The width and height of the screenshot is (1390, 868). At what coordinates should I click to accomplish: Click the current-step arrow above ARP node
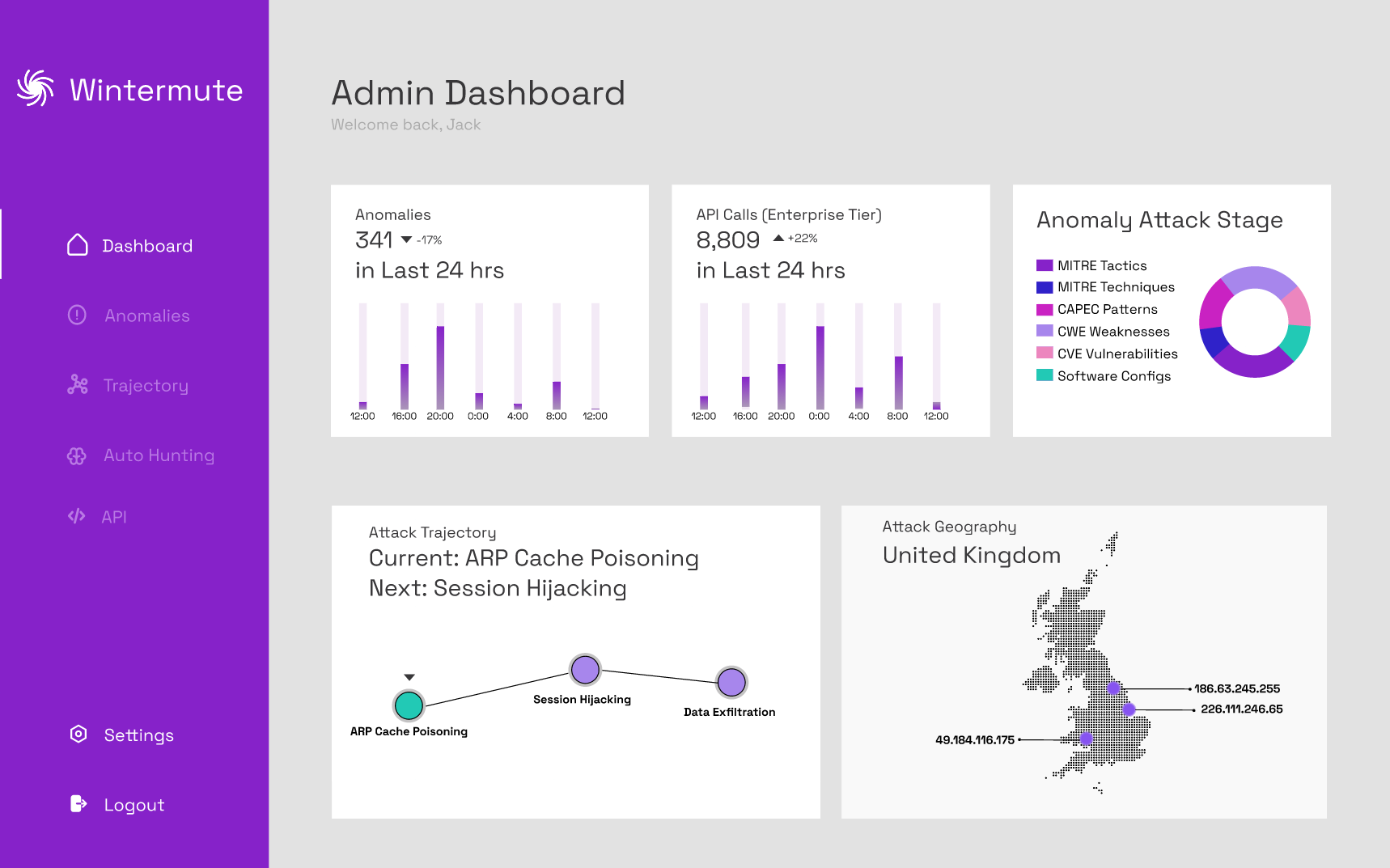click(x=409, y=677)
